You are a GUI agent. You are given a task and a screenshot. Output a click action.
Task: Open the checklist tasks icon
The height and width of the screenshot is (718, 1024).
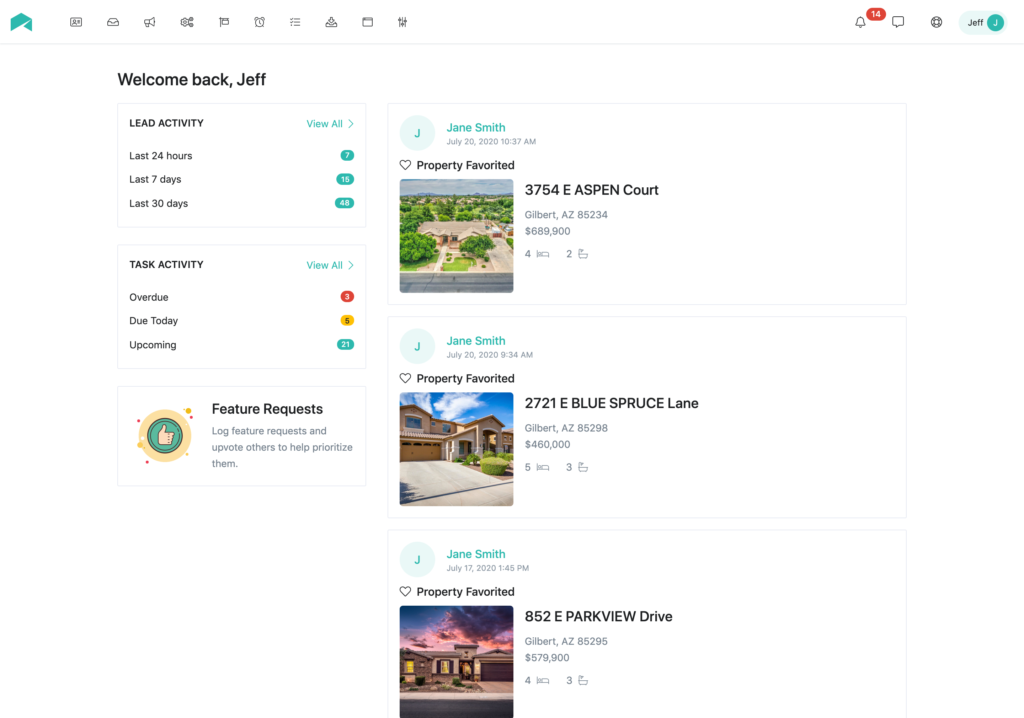click(x=295, y=22)
